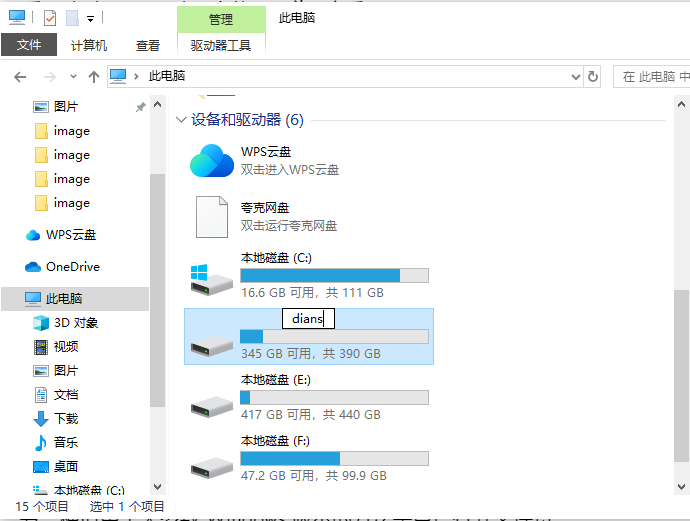This screenshot has width=690, height=521.
Task: Open the Customize Quick Access Toolbar dropdown
Action: click(90, 19)
